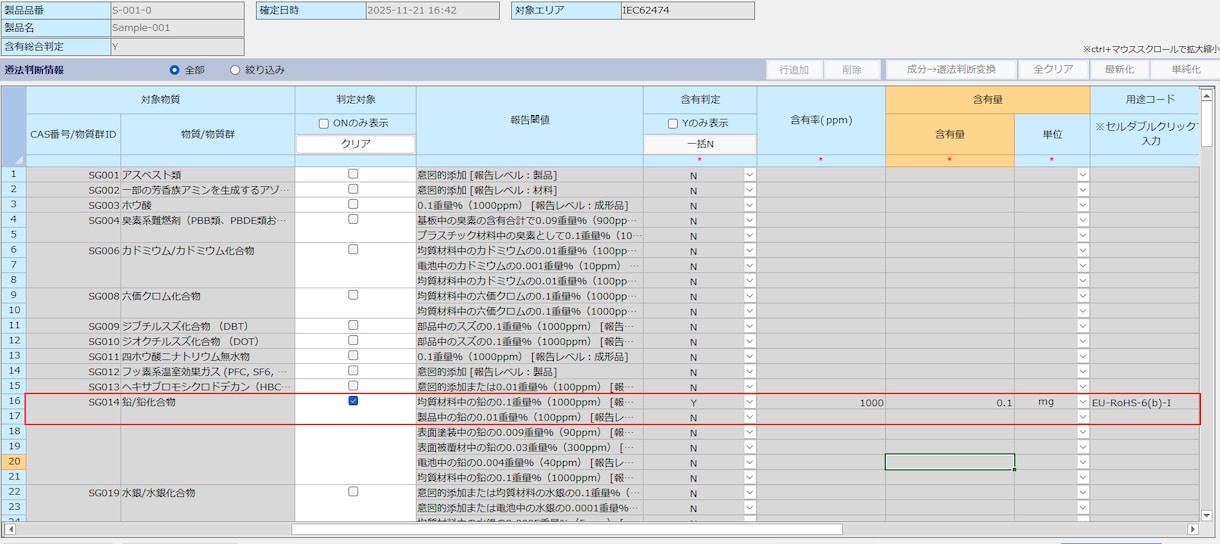Screen dimensions: 1220x544
Task: Click the 一括N button
Action: click(x=699, y=144)
